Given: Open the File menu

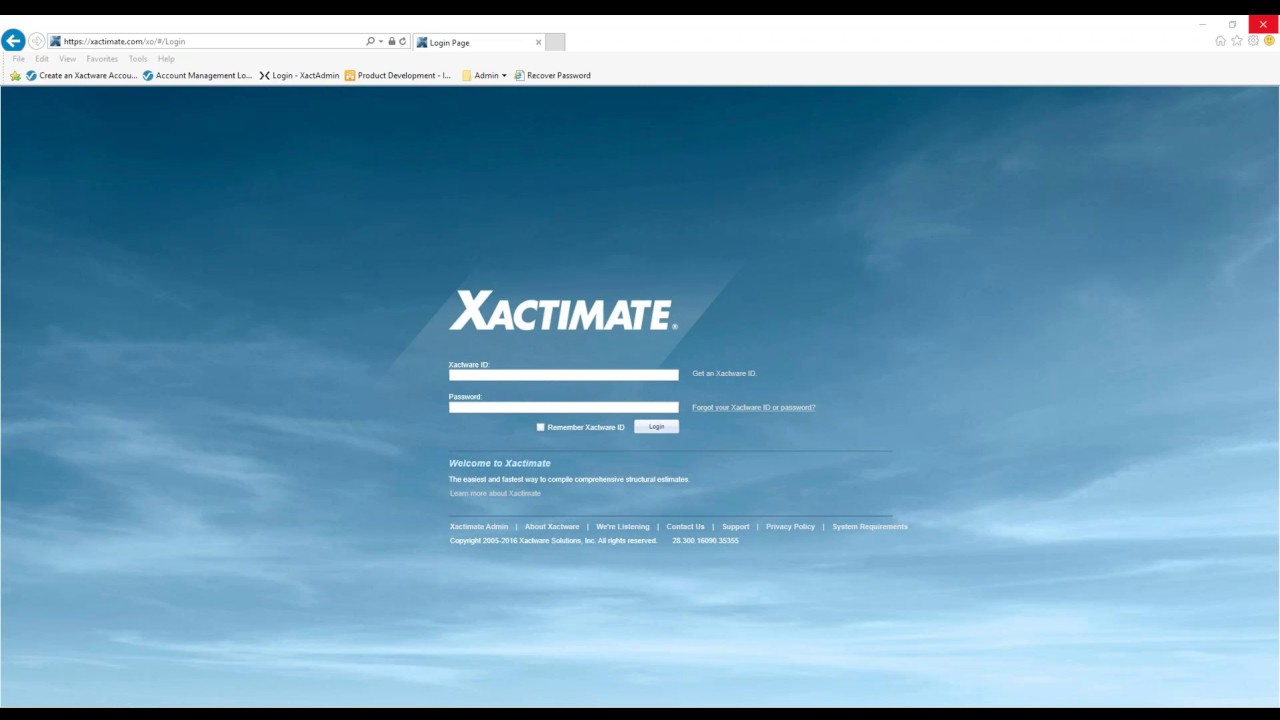Looking at the screenshot, I should (18, 59).
